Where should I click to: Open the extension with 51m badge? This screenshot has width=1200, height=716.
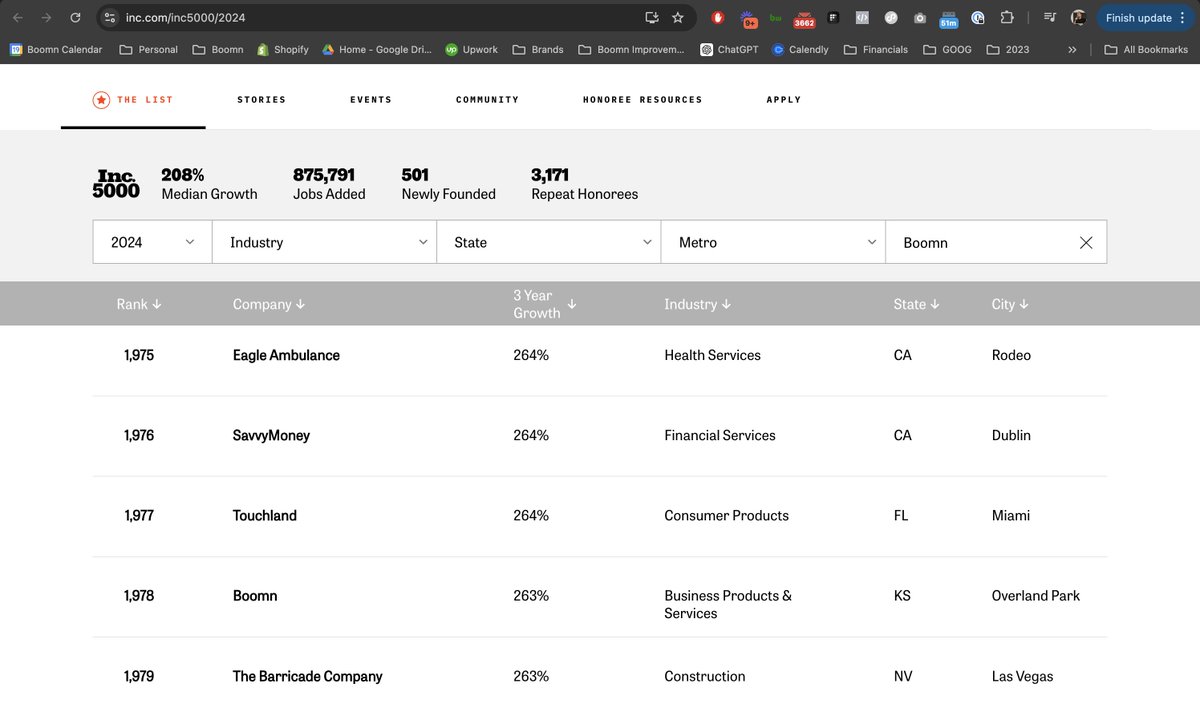(x=949, y=19)
